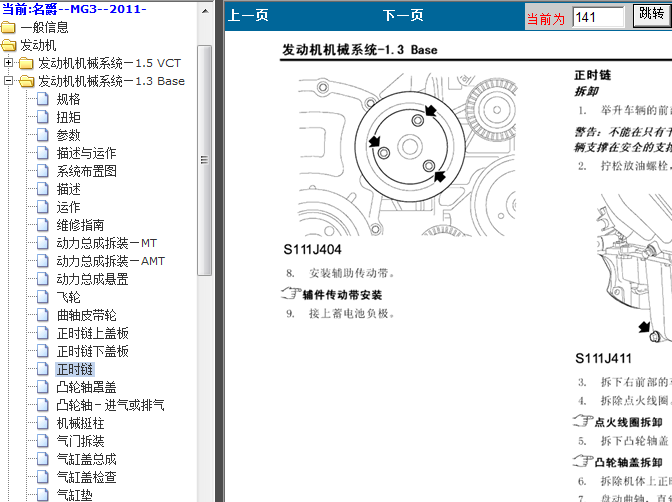Viewport: 672px width, 502px height.
Task: Click document icon next to 系统布置图
Action: click(42, 171)
